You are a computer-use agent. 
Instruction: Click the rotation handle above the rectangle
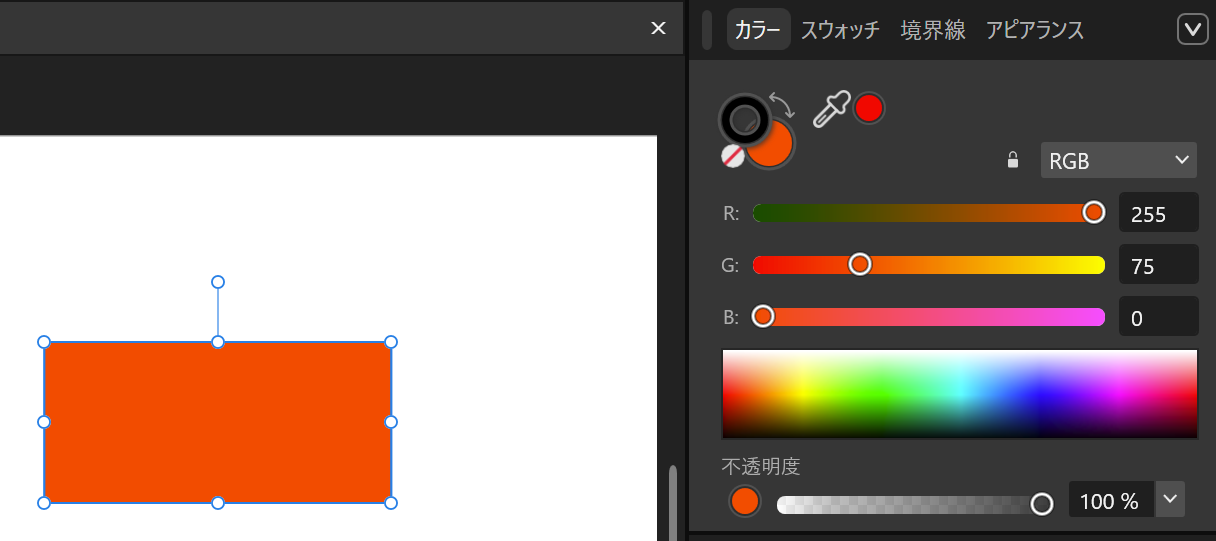[218, 282]
